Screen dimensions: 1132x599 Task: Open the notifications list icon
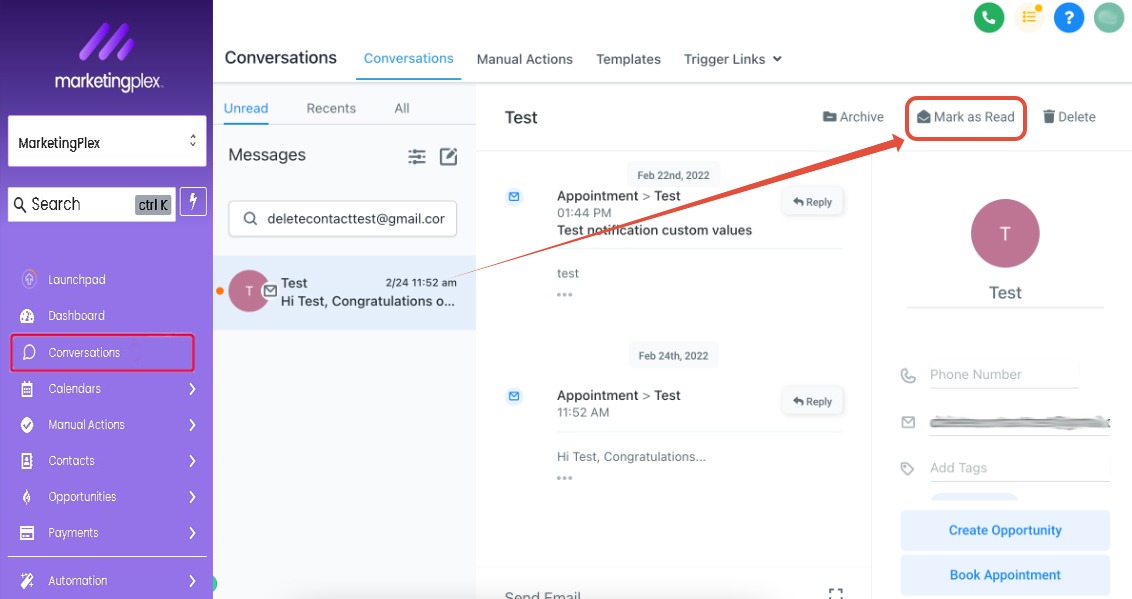tap(1029, 17)
